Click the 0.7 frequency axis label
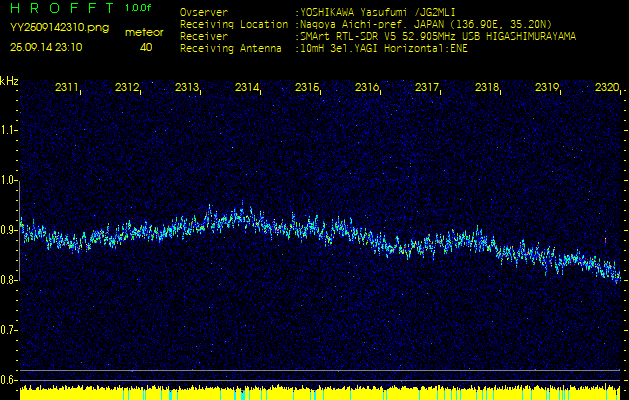This screenshot has height=400, width=629. click(9, 329)
